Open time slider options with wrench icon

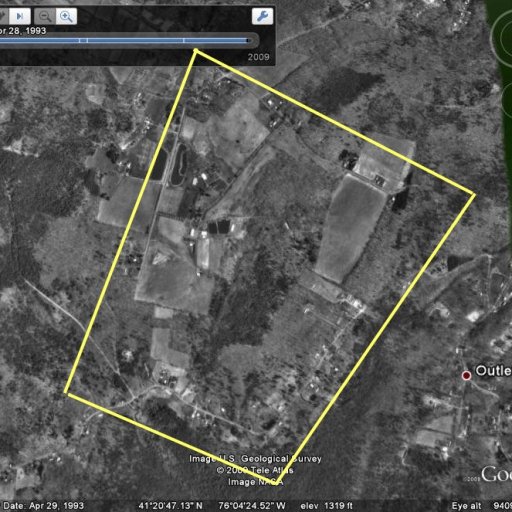coord(262,16)
